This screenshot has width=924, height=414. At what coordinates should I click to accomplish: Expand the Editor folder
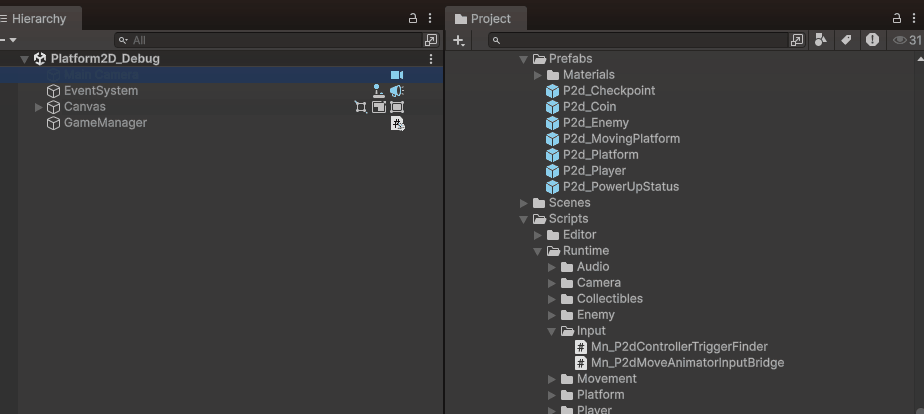[x=537, y=235]
